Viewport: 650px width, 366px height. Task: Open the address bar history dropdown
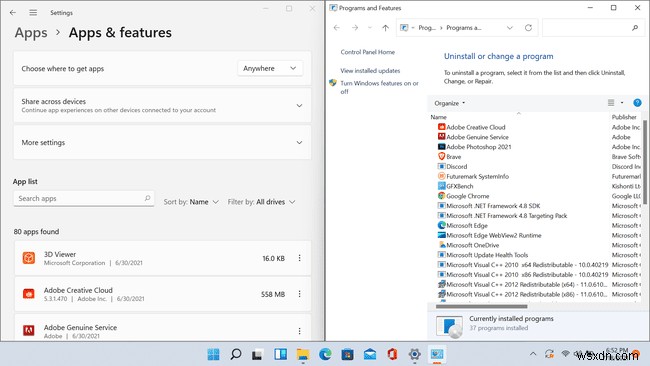[x=509, y=28]
